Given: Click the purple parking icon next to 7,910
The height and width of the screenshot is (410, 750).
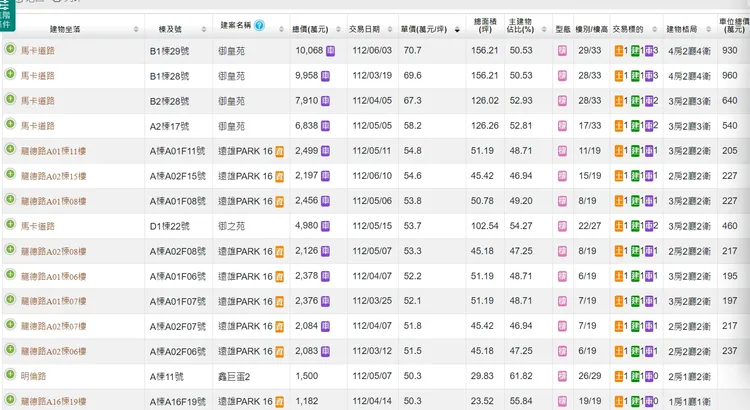Looking at the screenshot, I should click(x=325, y=101).
